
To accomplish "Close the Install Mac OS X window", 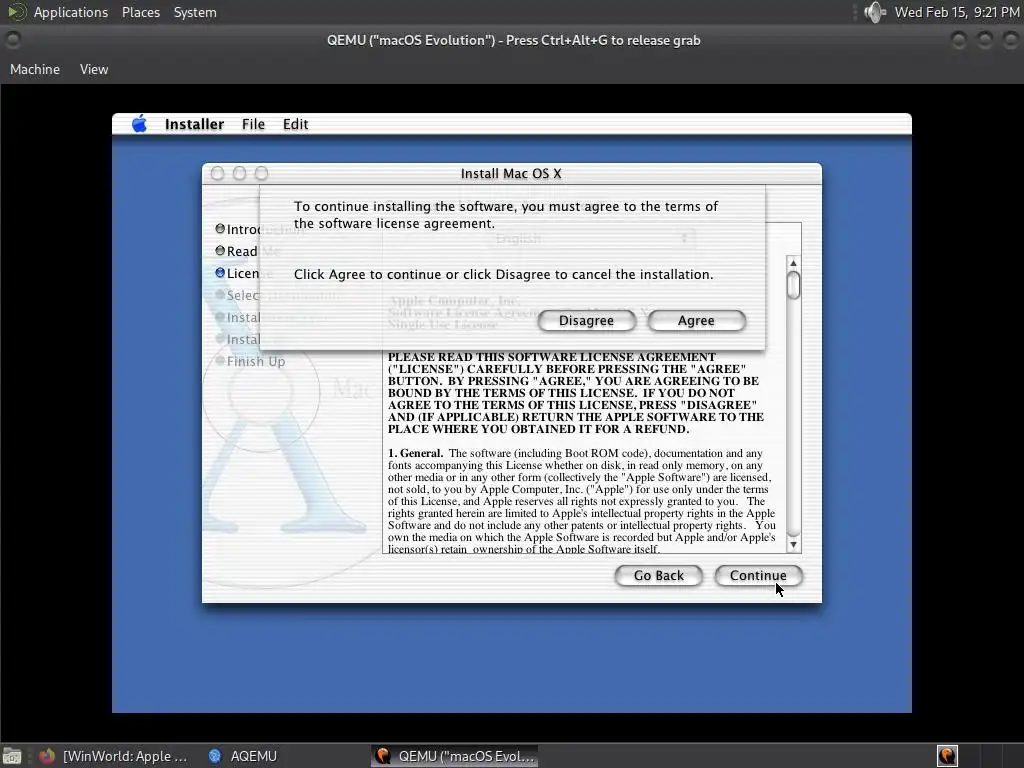I will pos(217,173).
